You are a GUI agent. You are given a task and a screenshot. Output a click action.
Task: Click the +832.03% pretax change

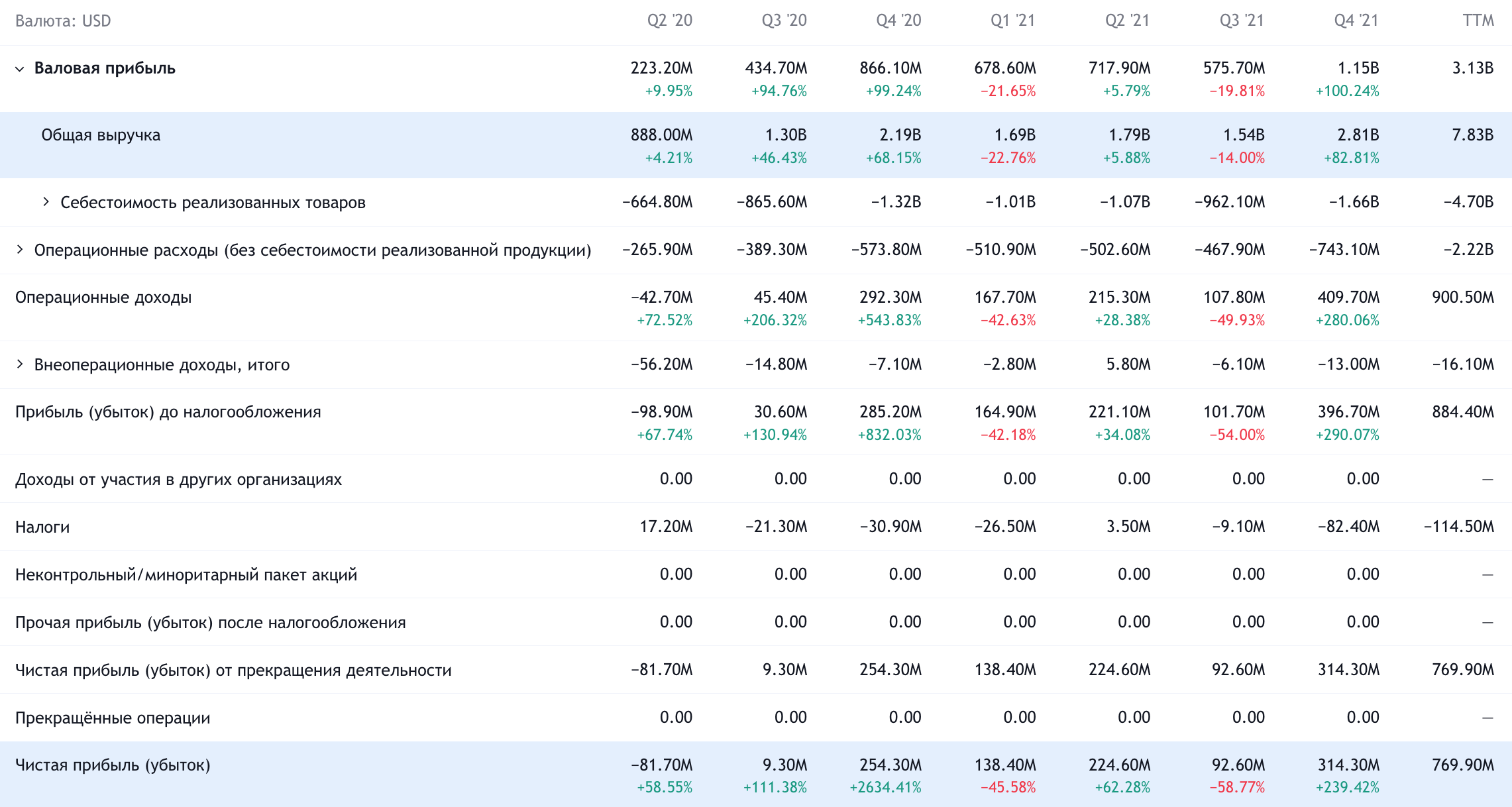(890, 435)
